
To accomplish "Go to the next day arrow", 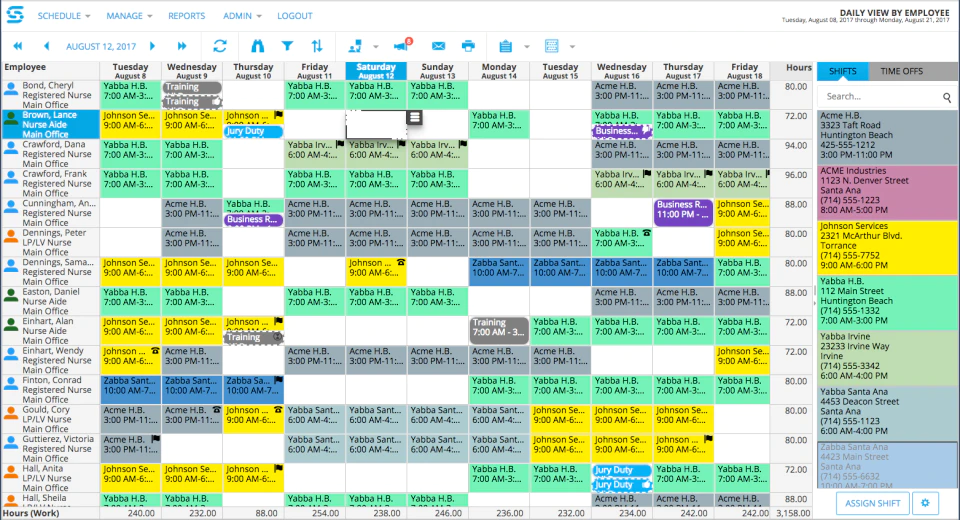I will (x=152, y=46).
